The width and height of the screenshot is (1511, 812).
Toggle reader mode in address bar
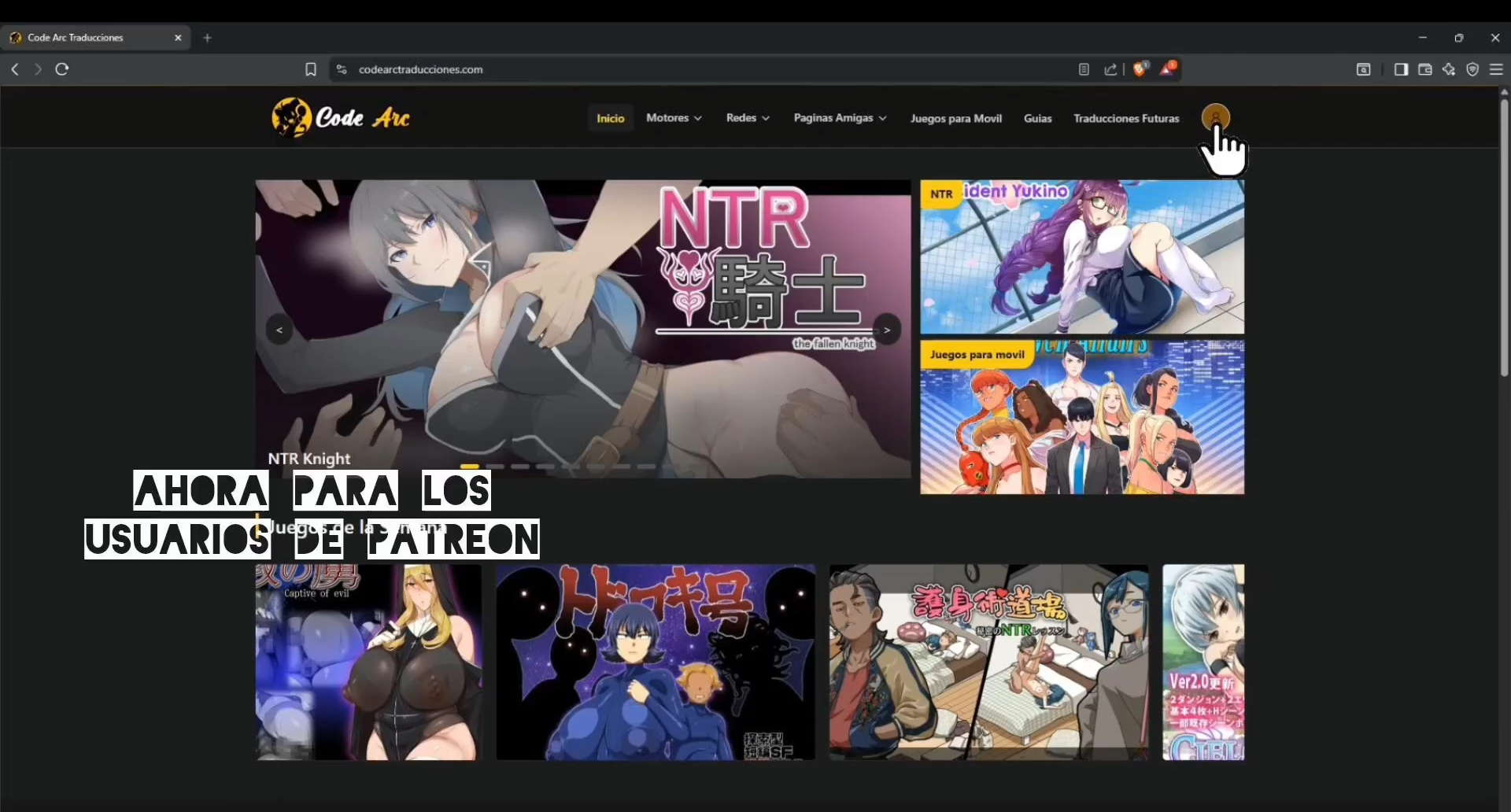coord(1084,69)
